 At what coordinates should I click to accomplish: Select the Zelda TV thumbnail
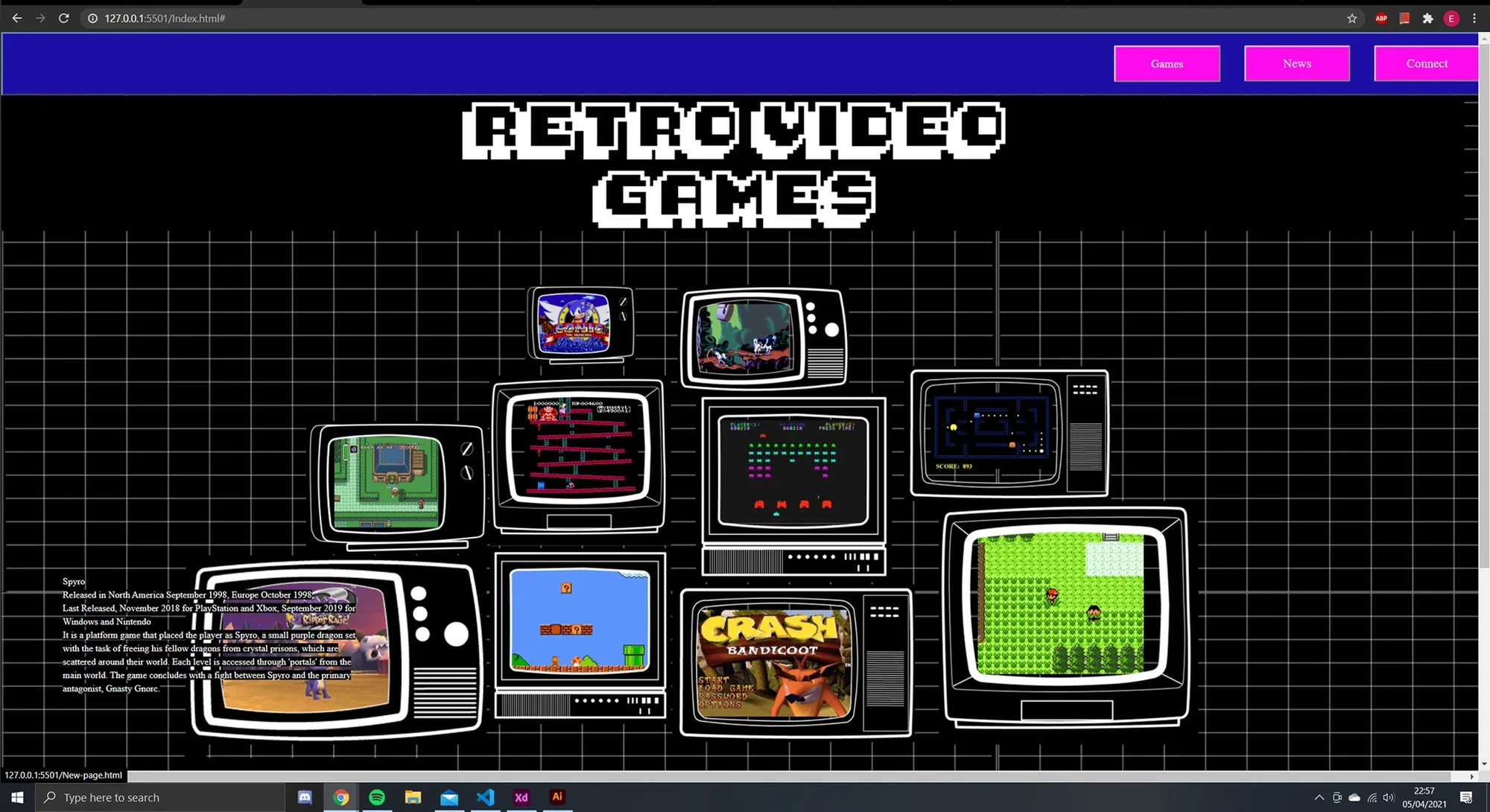point(398,486)
